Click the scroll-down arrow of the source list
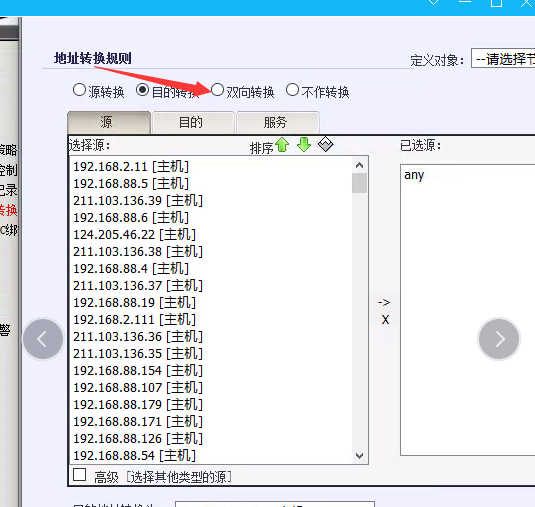535x507 pixels. pyautogui.click(x=359, y=456)
